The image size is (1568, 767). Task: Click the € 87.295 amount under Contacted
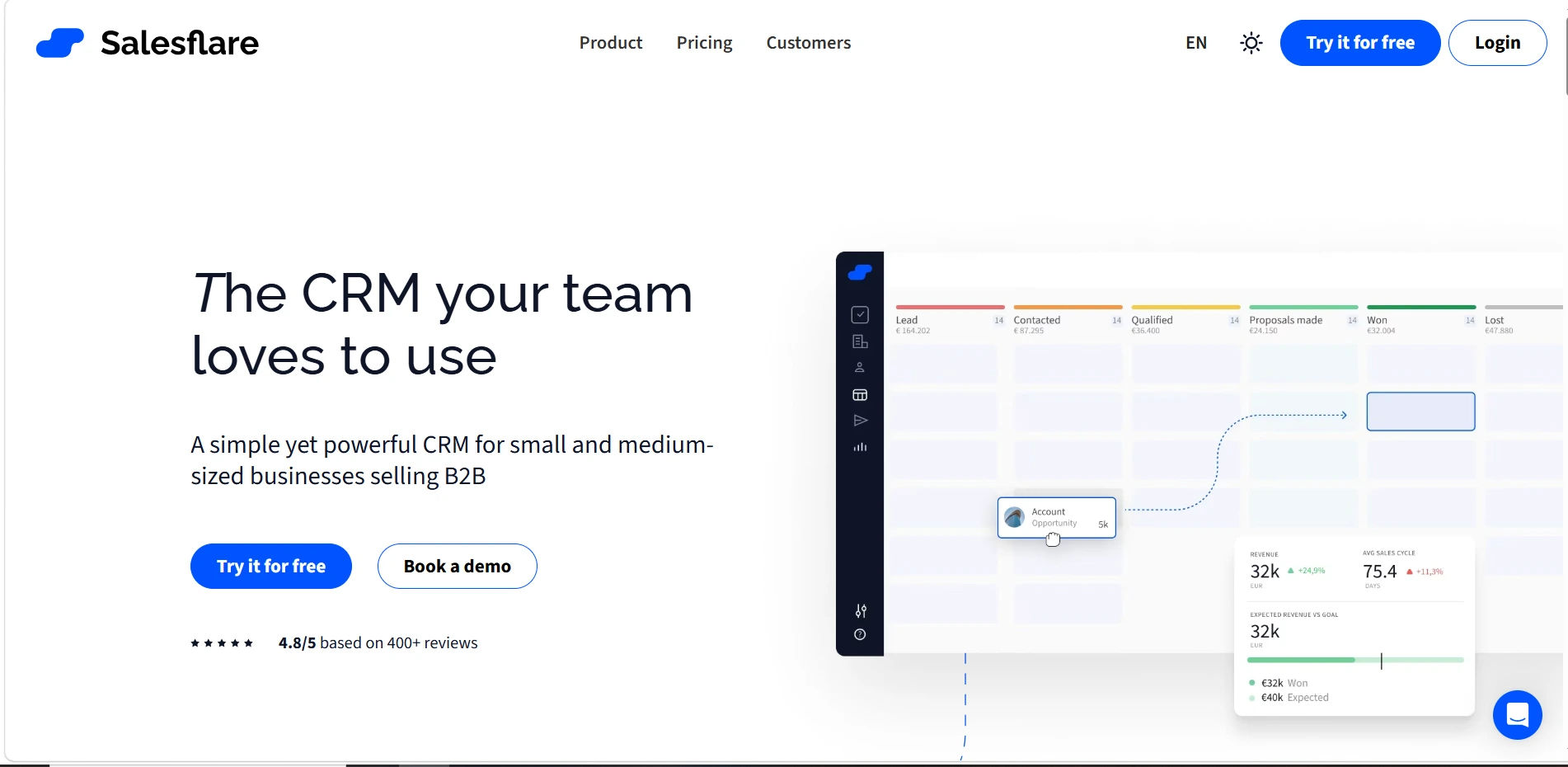pyautogui.click(x=1029, y=331)
